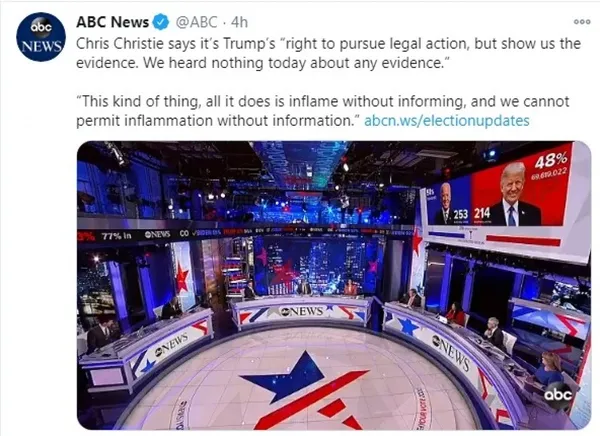Click the 253 electoral vote count
The image size is (600, 436).
click(x=461, y=214)
